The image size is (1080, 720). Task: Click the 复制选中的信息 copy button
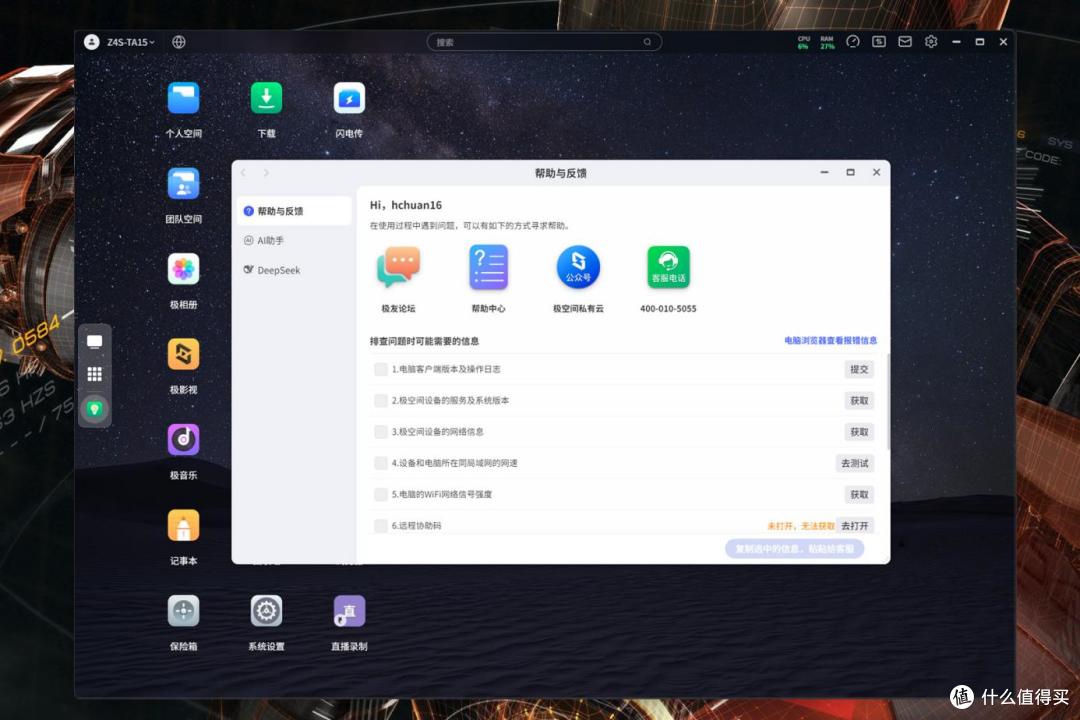tap(794, 549)
